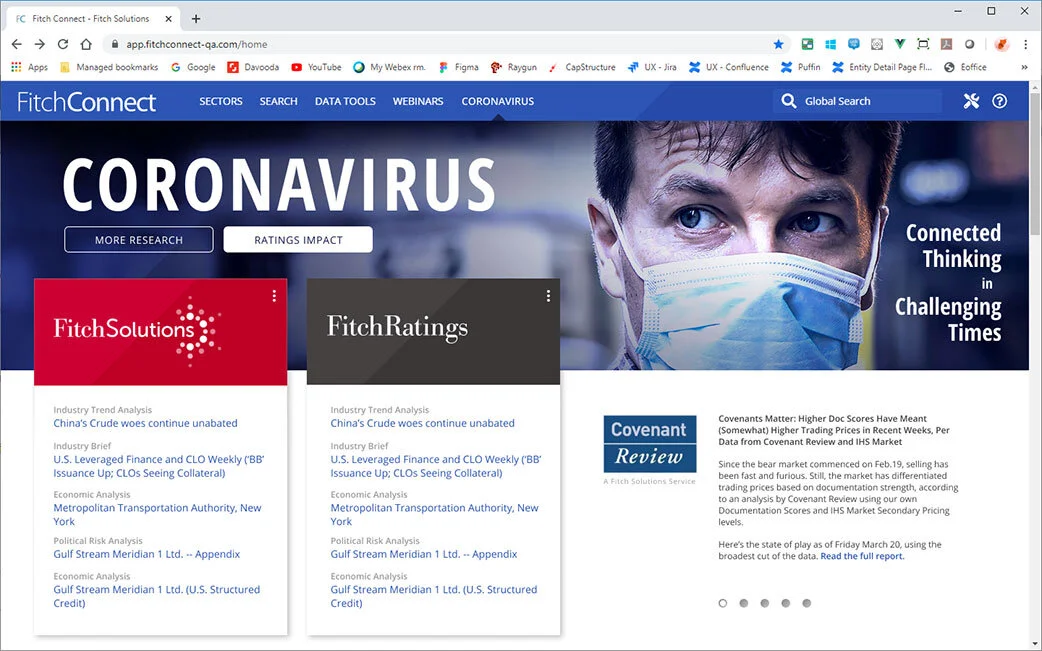The width and height of the screenshot is (1042, 651).
Task: Open the Google bookmark
Action: tap(193, 67)
